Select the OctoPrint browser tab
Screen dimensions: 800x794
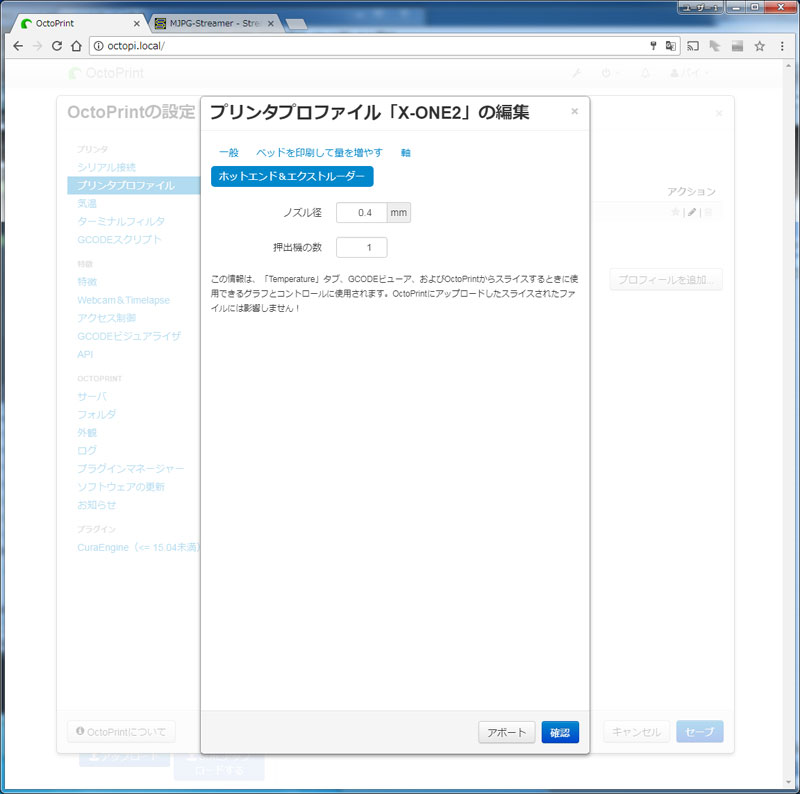(x=77, y=23)
